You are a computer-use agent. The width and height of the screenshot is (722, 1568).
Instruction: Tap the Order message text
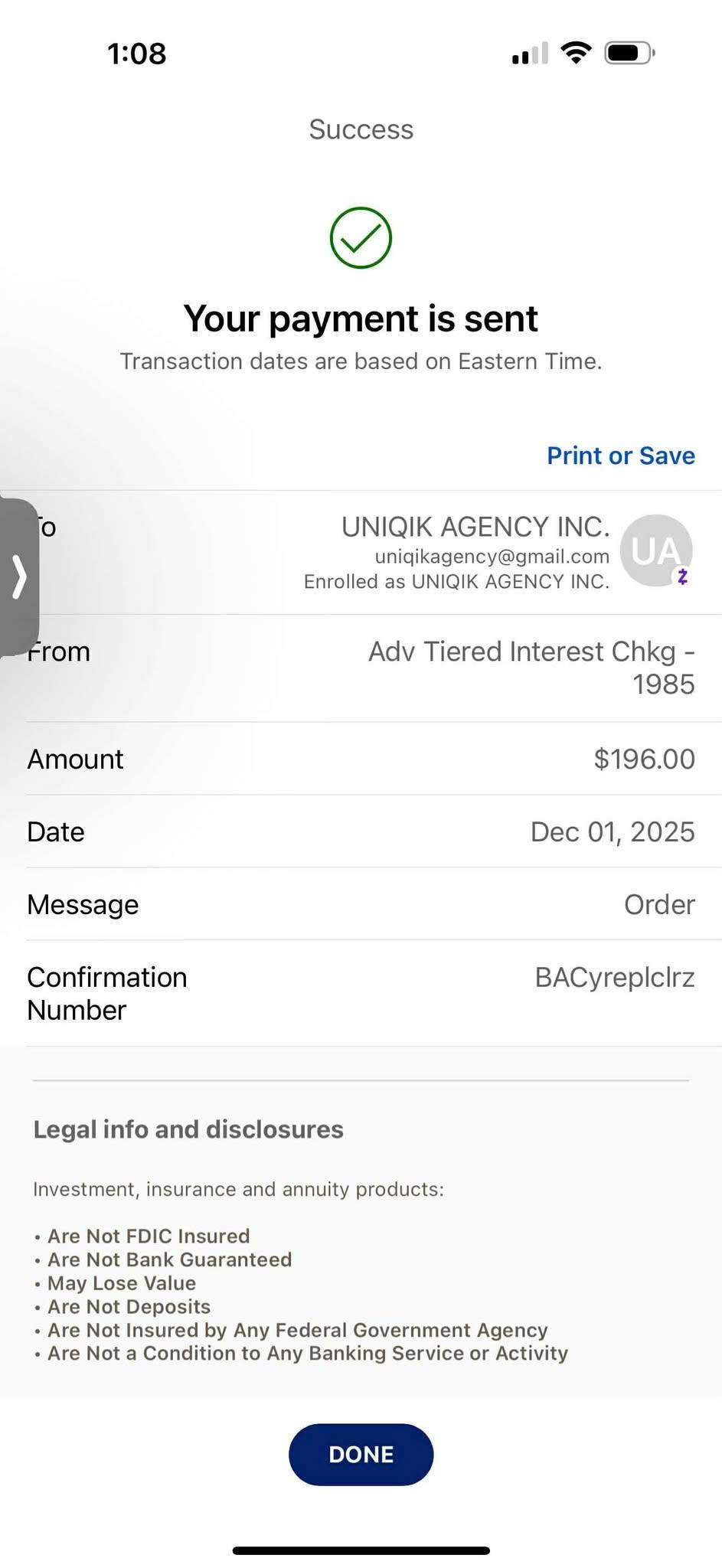tap(659, 904)
